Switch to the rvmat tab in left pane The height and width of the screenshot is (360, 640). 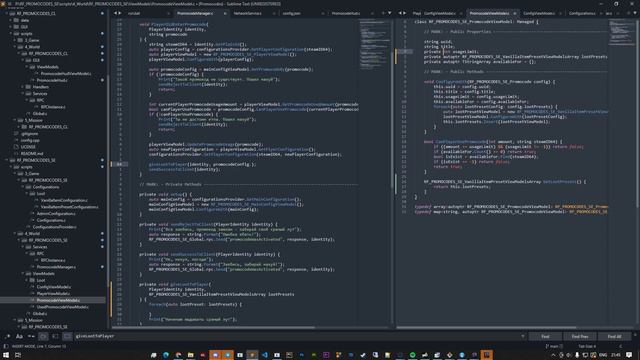coord(134,13)
